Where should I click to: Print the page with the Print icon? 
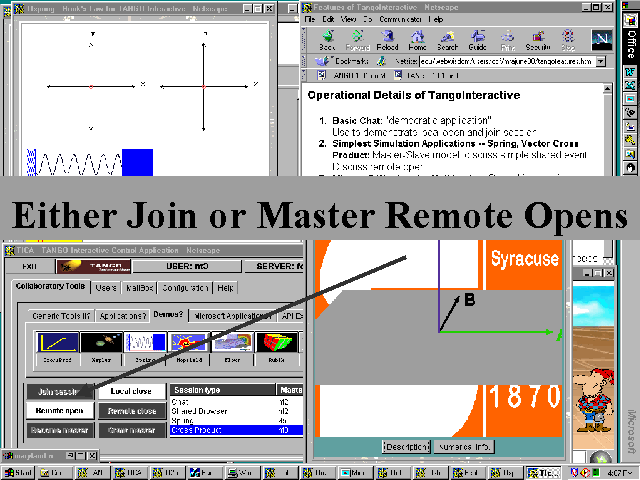click(508, 40)
